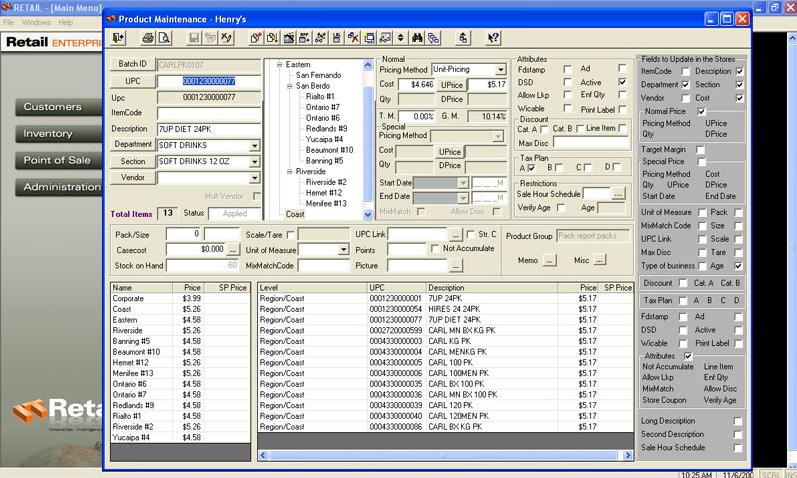The width and height of the screenshot is (797, 478).
Task: Enable the Fdstamp attribute checkbox
Action: click(567, 69)
